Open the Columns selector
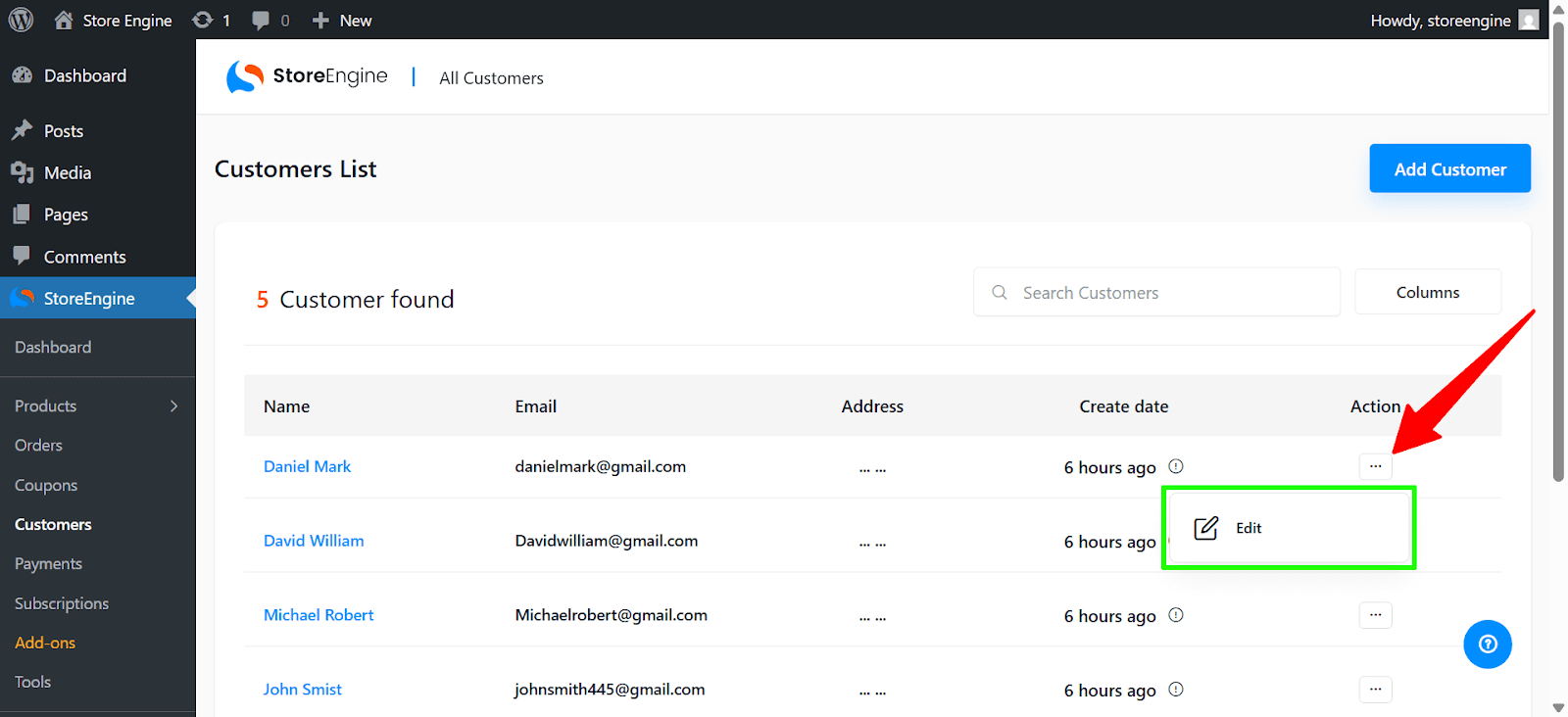1568x717 pixels. pos(1428,292)
